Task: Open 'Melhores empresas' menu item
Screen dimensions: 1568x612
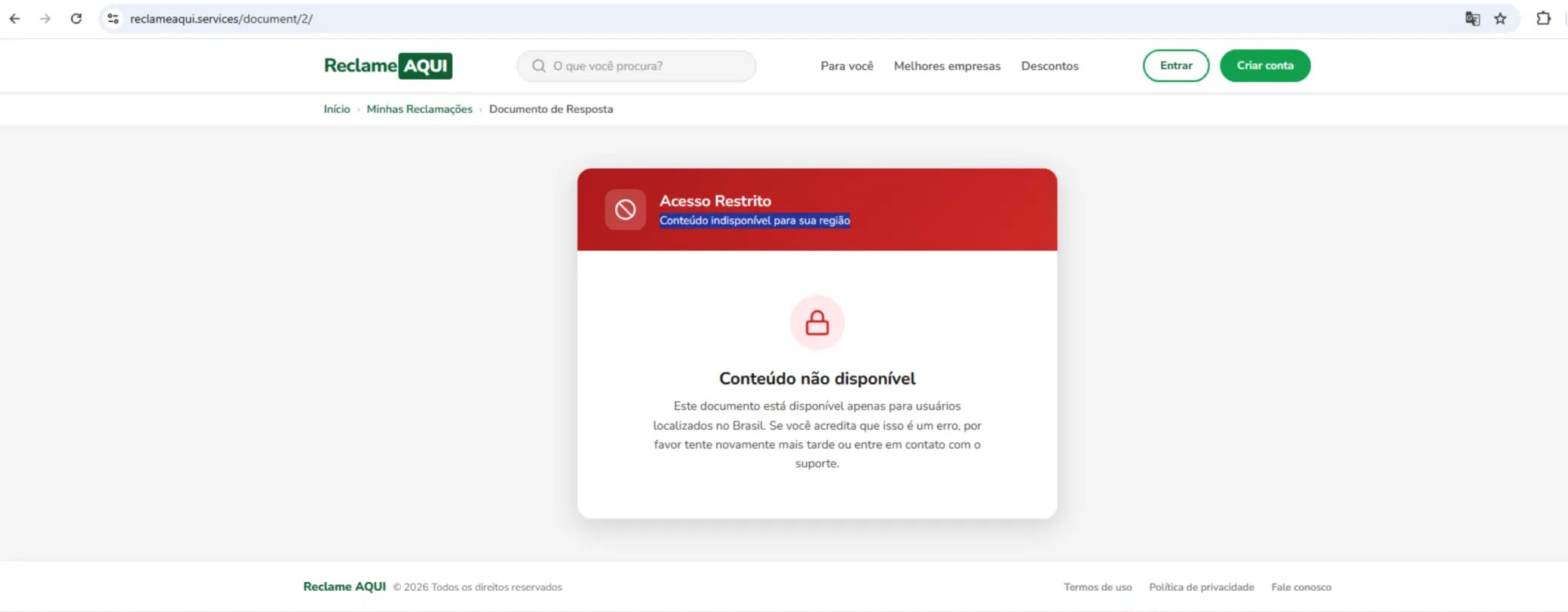Action: point(947,66)
